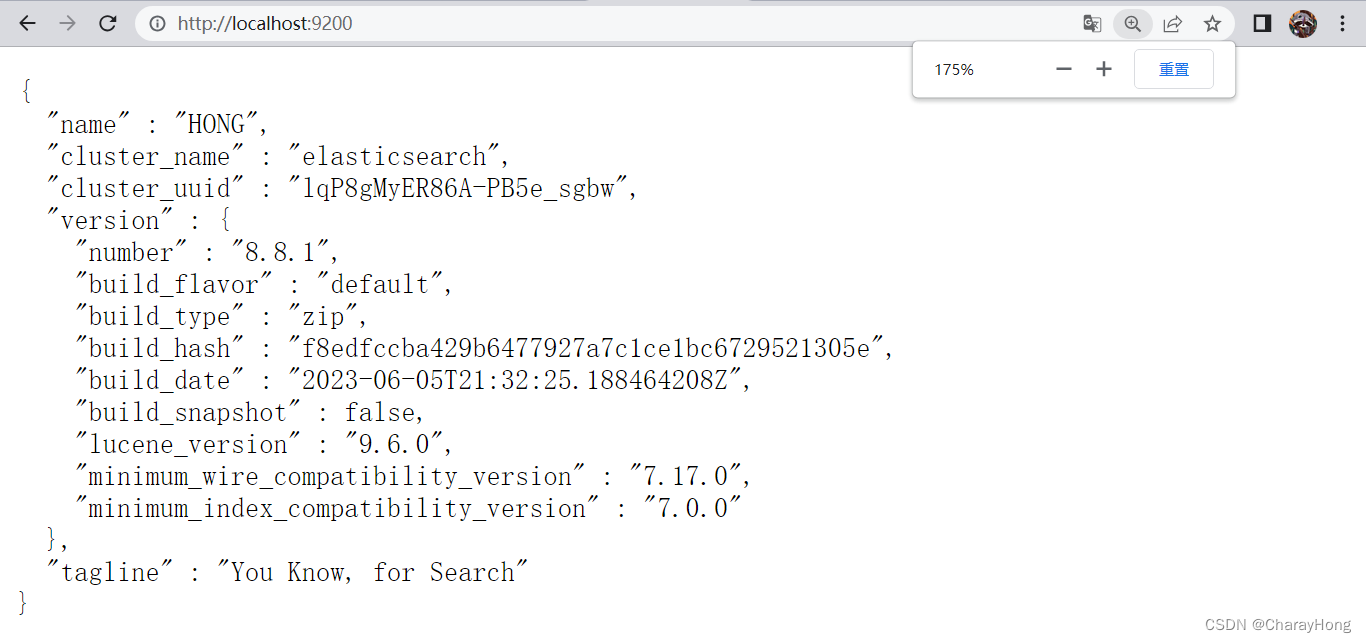Open the share icon next to the address bar
Viewport: 1366px width, 643px height.
pyautogui.click(x=1172, y=23)
